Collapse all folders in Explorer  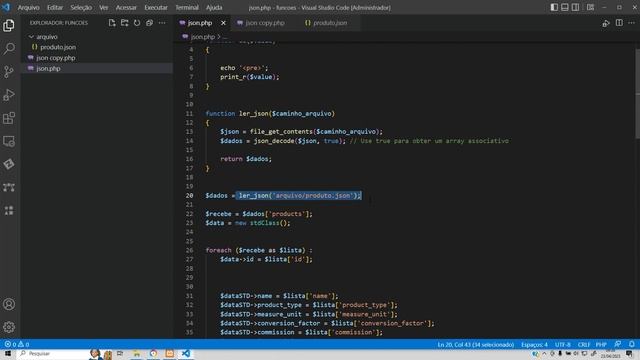pyautogui.click(x=149, y=23)
